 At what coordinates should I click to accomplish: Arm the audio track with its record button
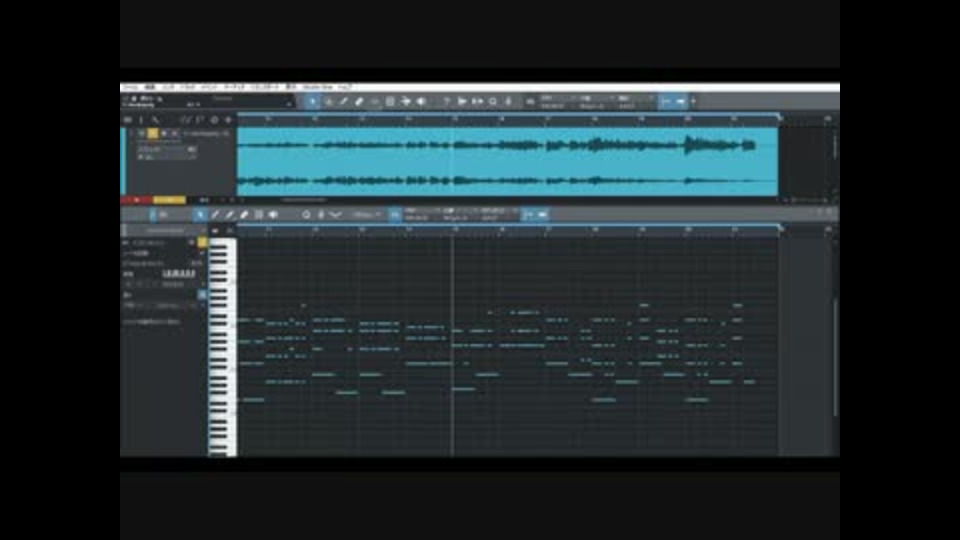click(163, 133)
